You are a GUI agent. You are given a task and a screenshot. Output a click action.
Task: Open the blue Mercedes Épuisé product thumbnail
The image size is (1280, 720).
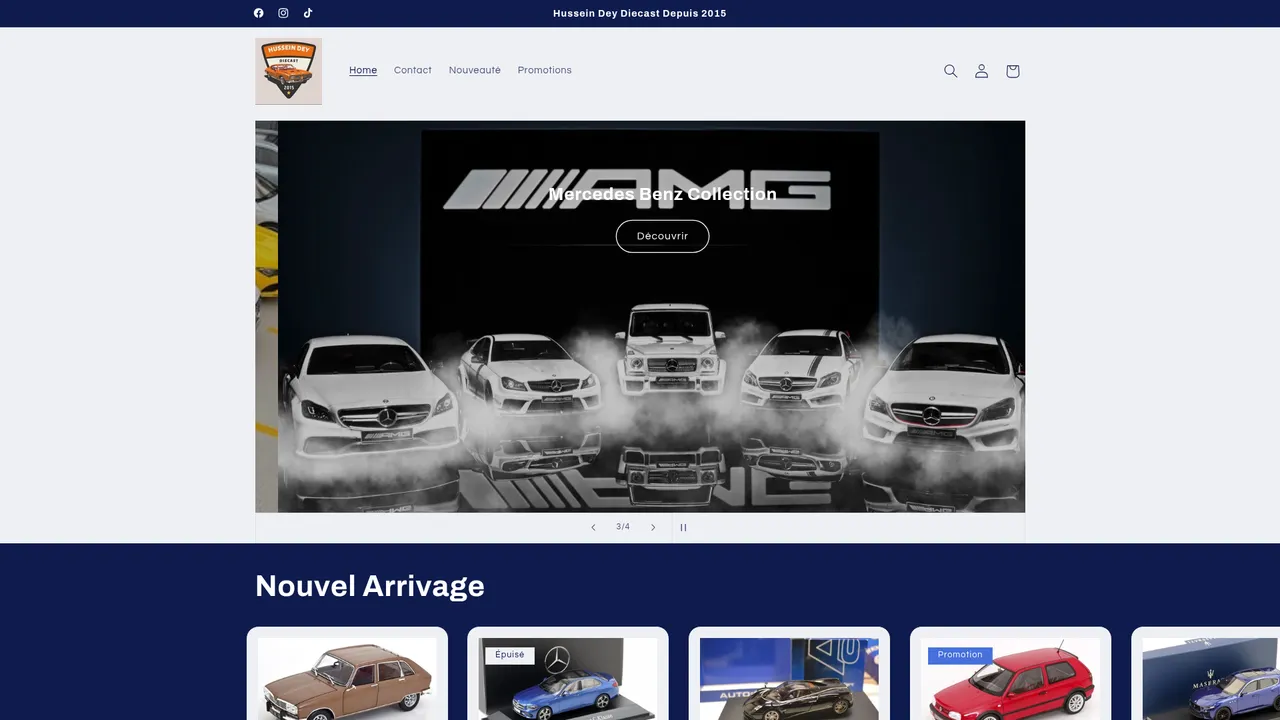(x=568, y=679)
